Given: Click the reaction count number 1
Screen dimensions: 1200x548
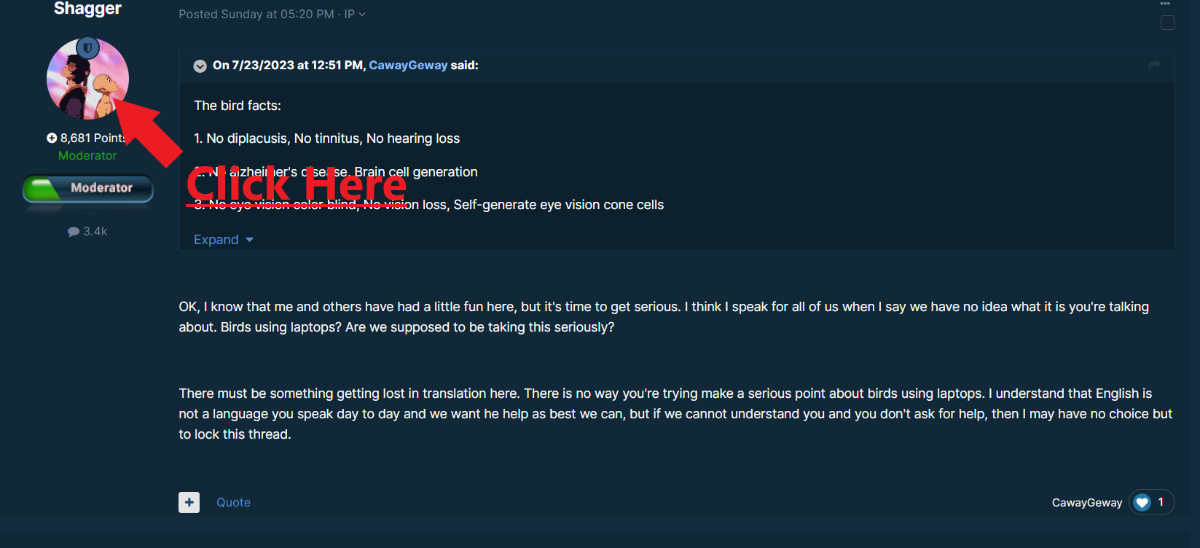Looking at the screenshot, I should pos(1161,503).
